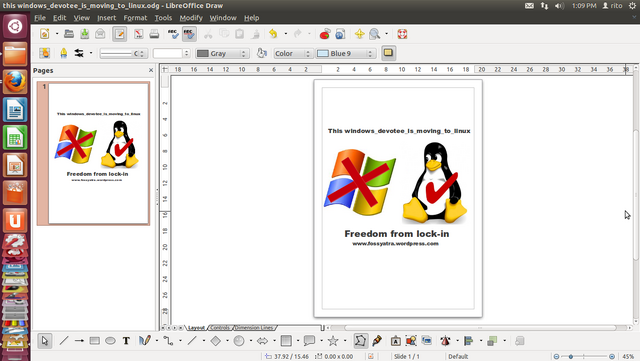Open the Gray line color dropdown
Viewport: 640px width, 361px height.
(x=222, y=53)
